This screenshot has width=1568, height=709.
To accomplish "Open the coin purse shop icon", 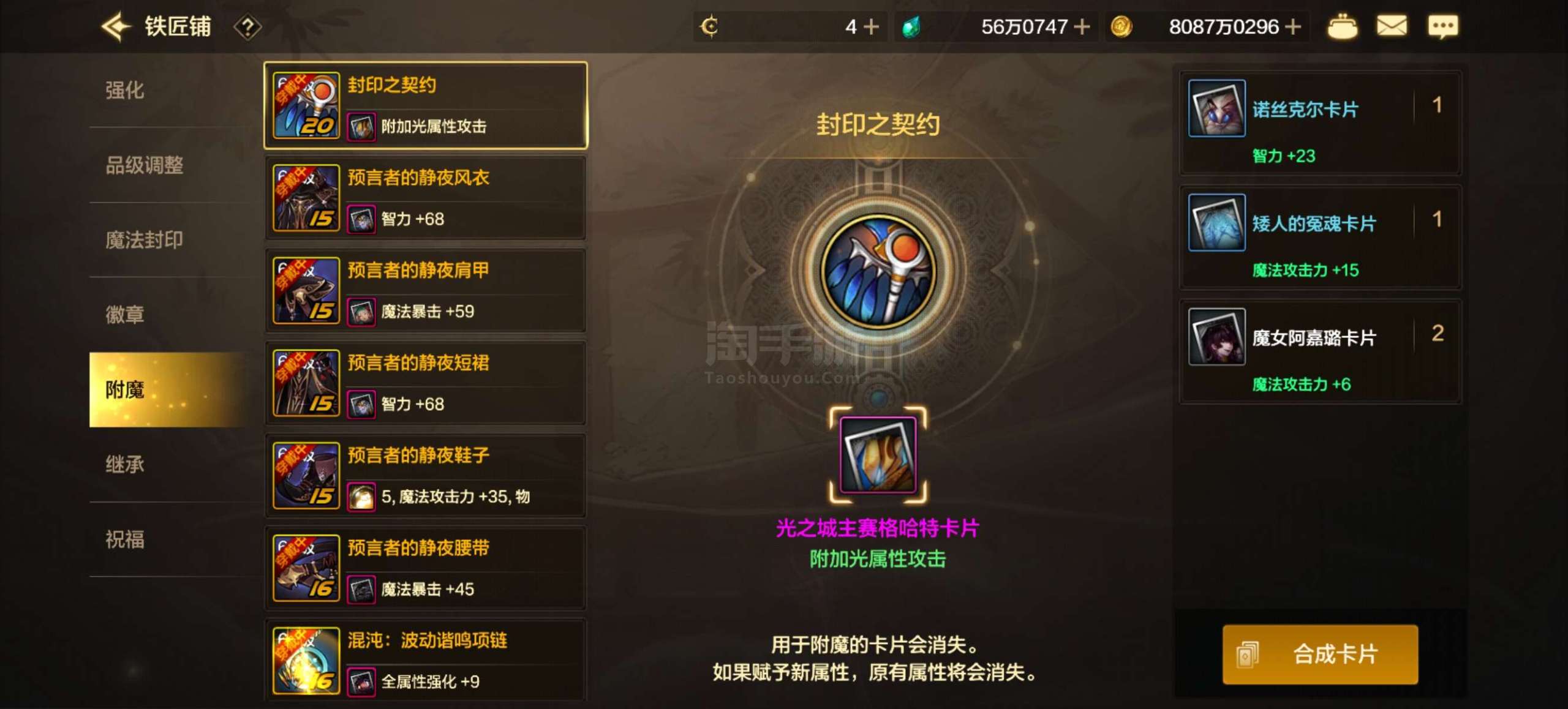I will point(1342,26).
